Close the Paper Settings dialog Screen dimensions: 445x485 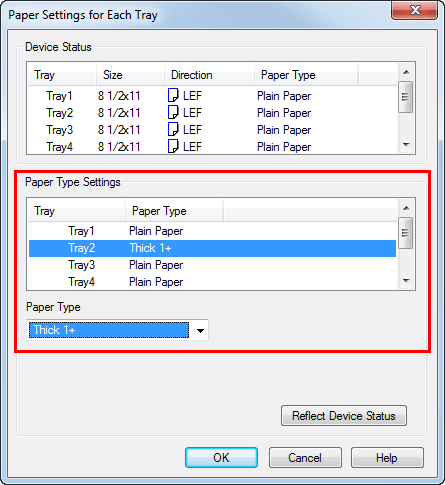click(x=415, y=11)
